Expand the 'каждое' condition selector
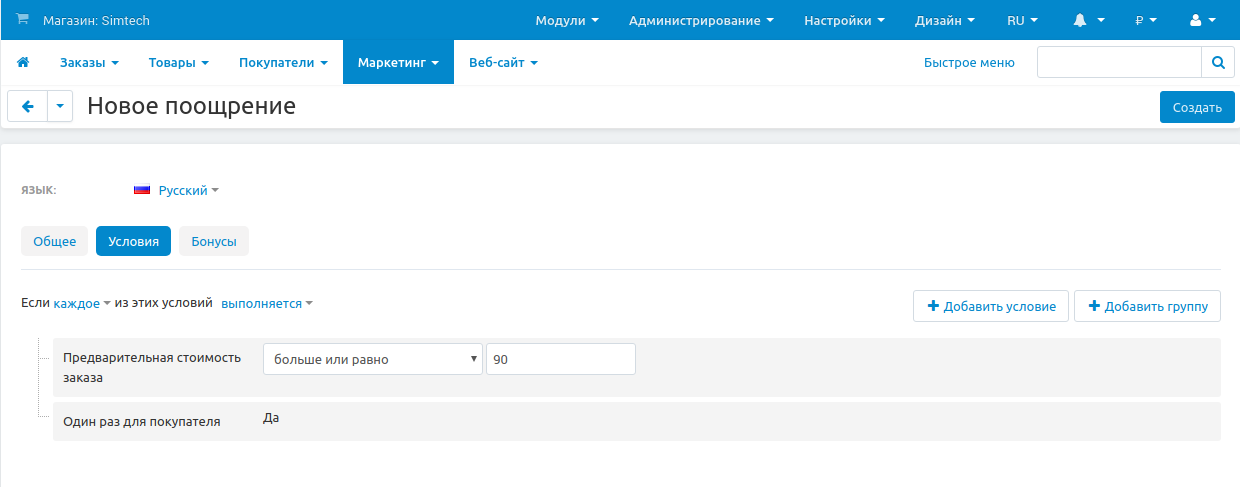Viewport: 1240px width, 487px height. coord(82,304)
